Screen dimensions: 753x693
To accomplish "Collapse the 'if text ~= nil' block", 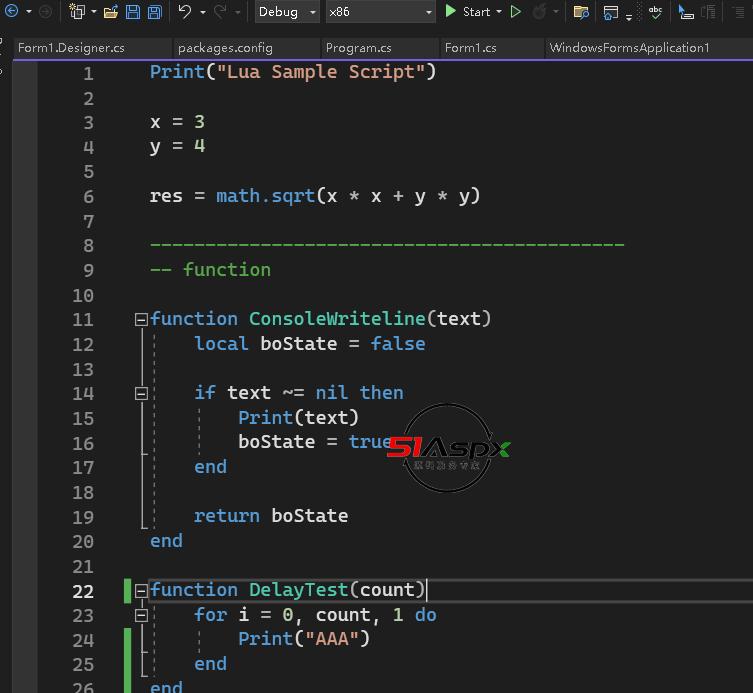I will pos(142,394).
